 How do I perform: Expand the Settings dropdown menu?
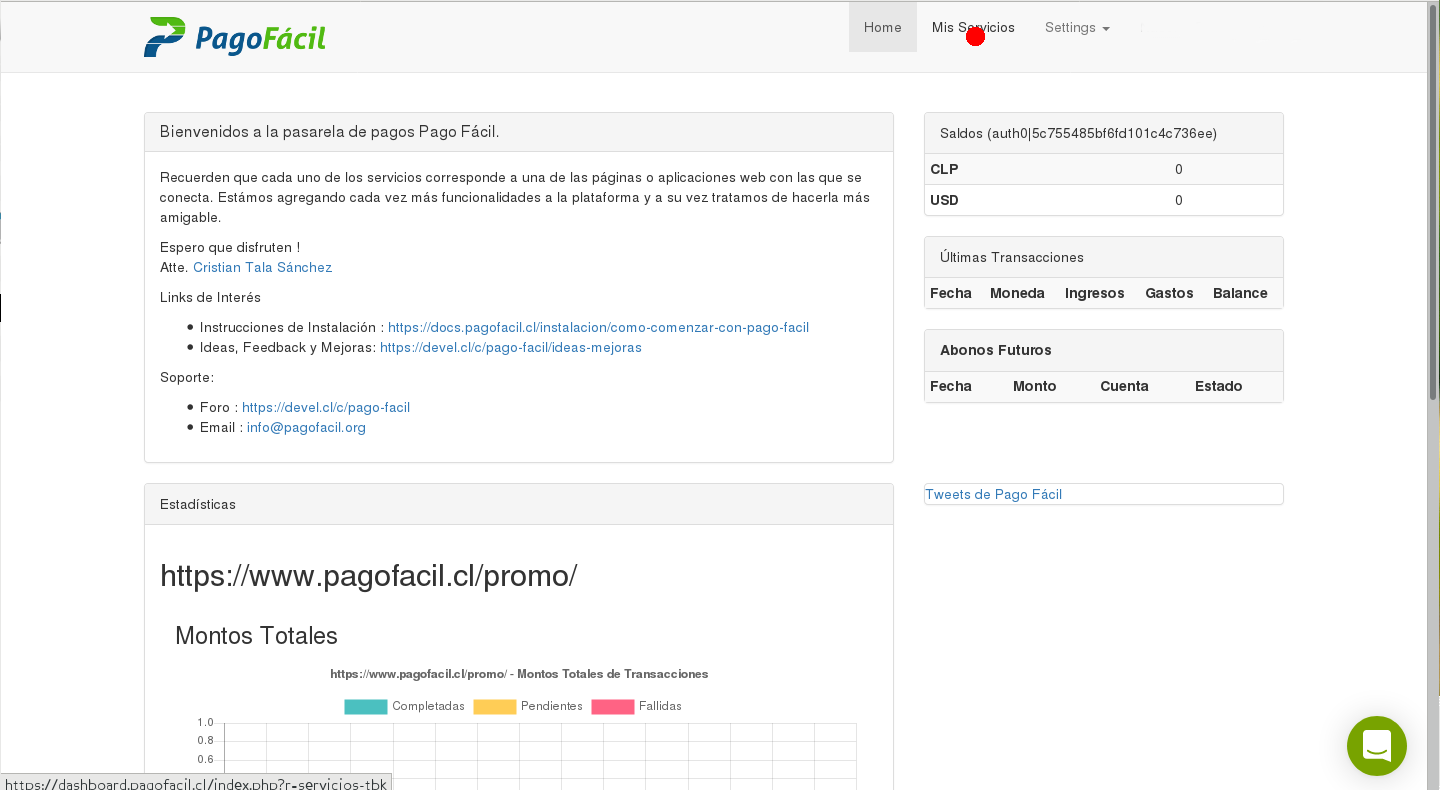click(x=1077, y=27)
